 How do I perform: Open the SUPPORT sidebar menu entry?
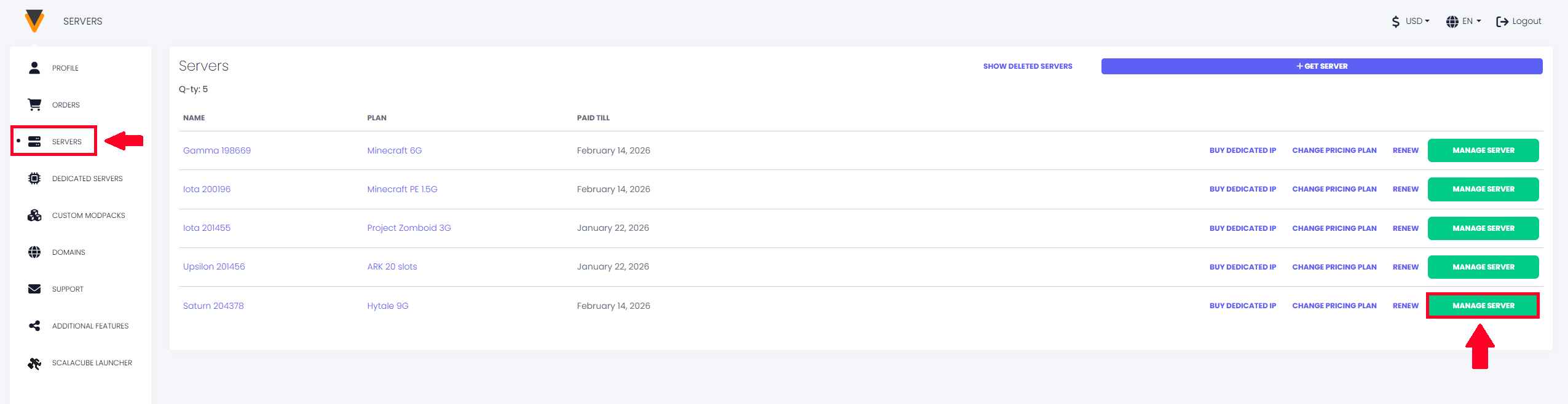(67, 289)
